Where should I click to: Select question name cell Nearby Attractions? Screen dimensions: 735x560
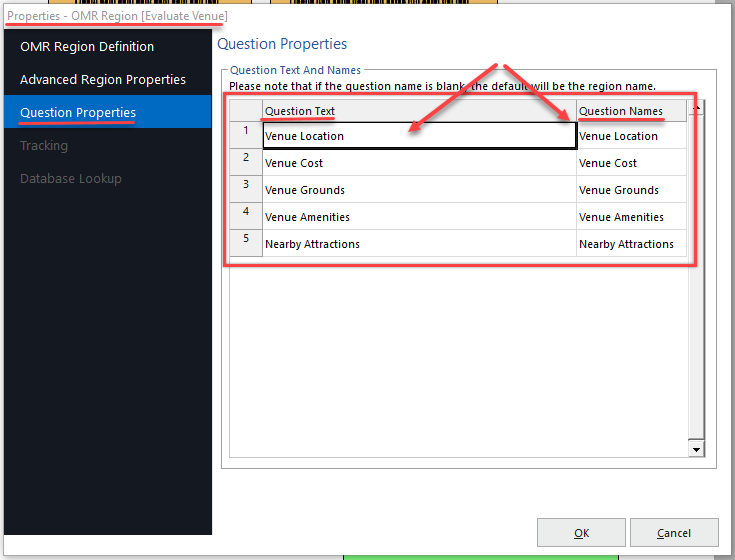[631, 244]
